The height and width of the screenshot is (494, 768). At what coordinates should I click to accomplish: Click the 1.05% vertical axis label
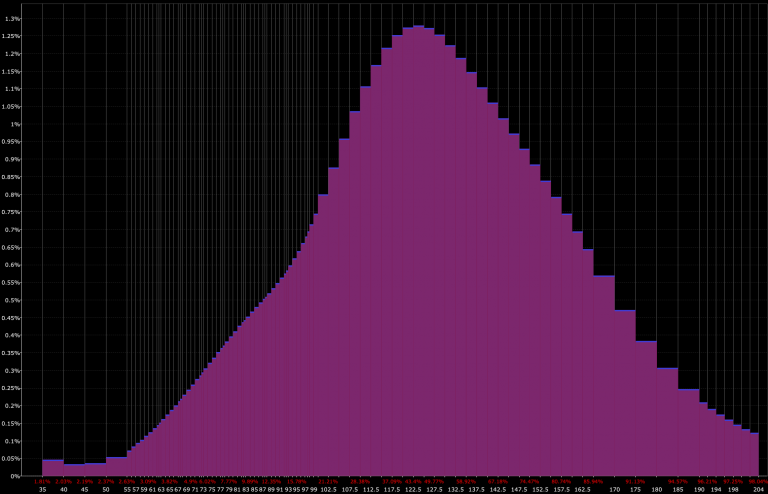[11, 107]
